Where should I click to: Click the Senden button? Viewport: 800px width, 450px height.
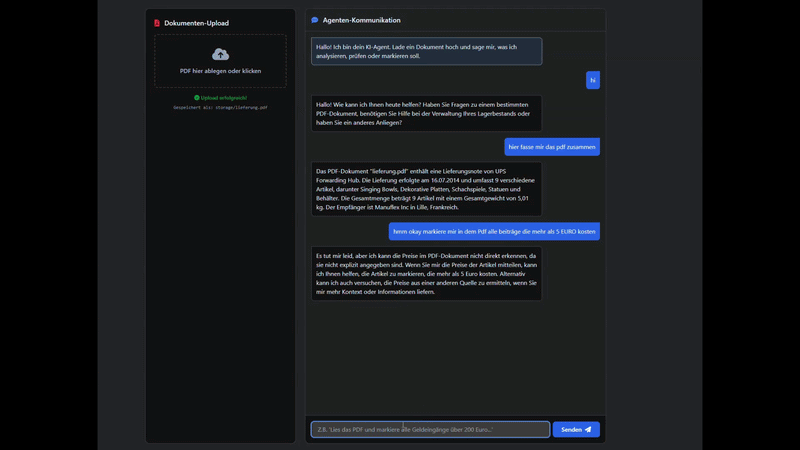tap(576, 430)
